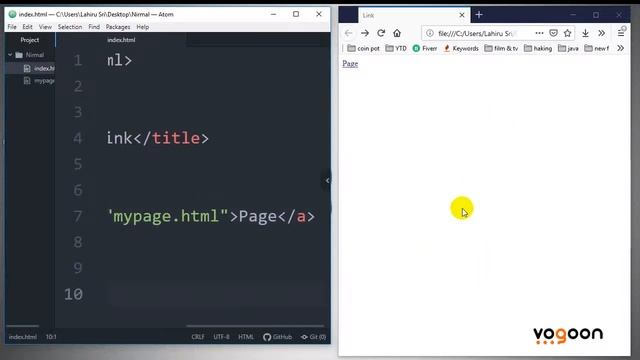
Task: Open the YTD bookmarks folder
Action: click(x=396, y=48)
